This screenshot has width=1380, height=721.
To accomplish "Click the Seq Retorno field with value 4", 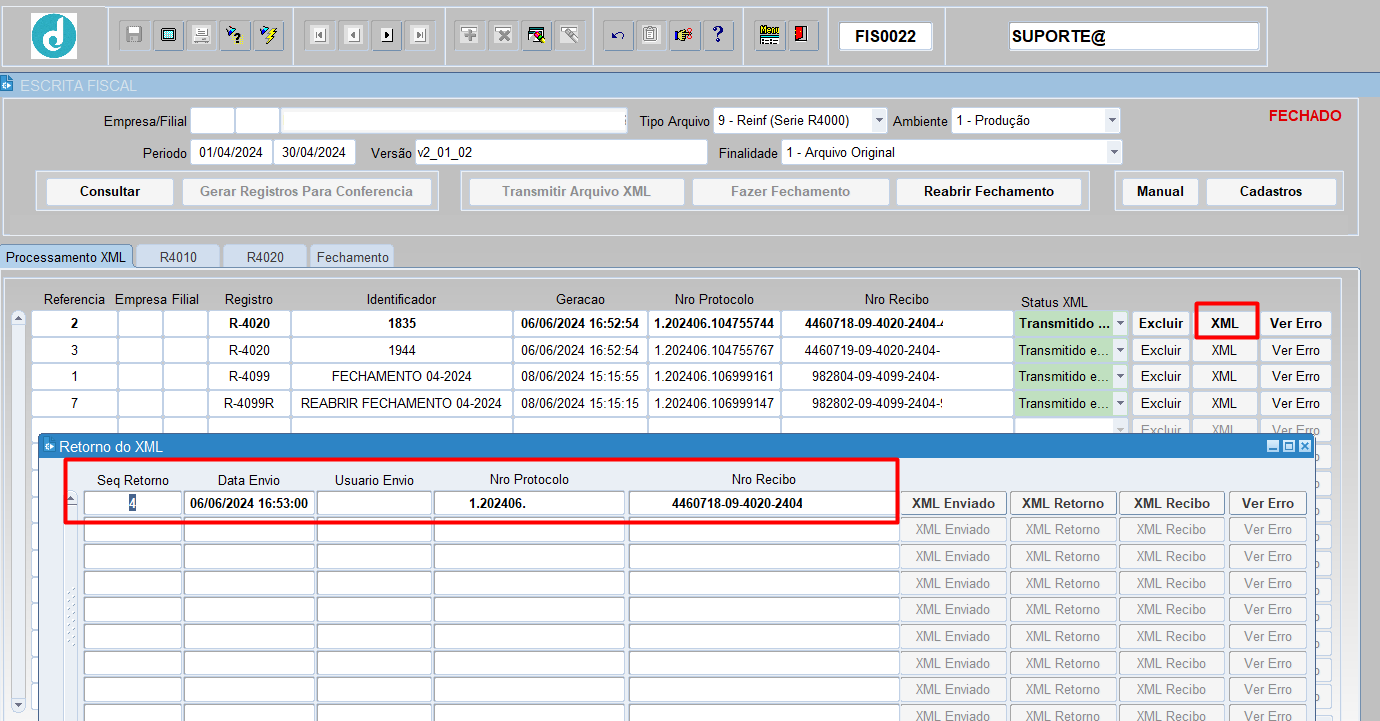I will pos(133,504).
